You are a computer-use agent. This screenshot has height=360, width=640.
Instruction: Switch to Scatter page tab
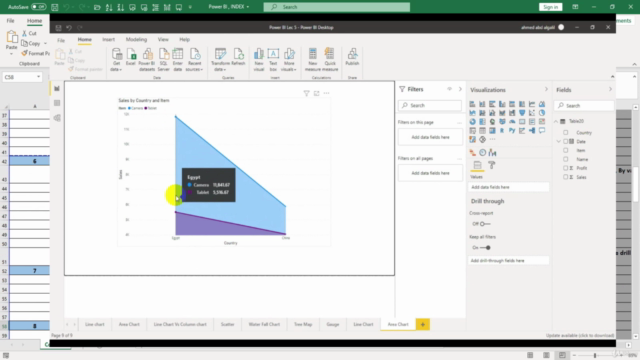click(228, 324)
